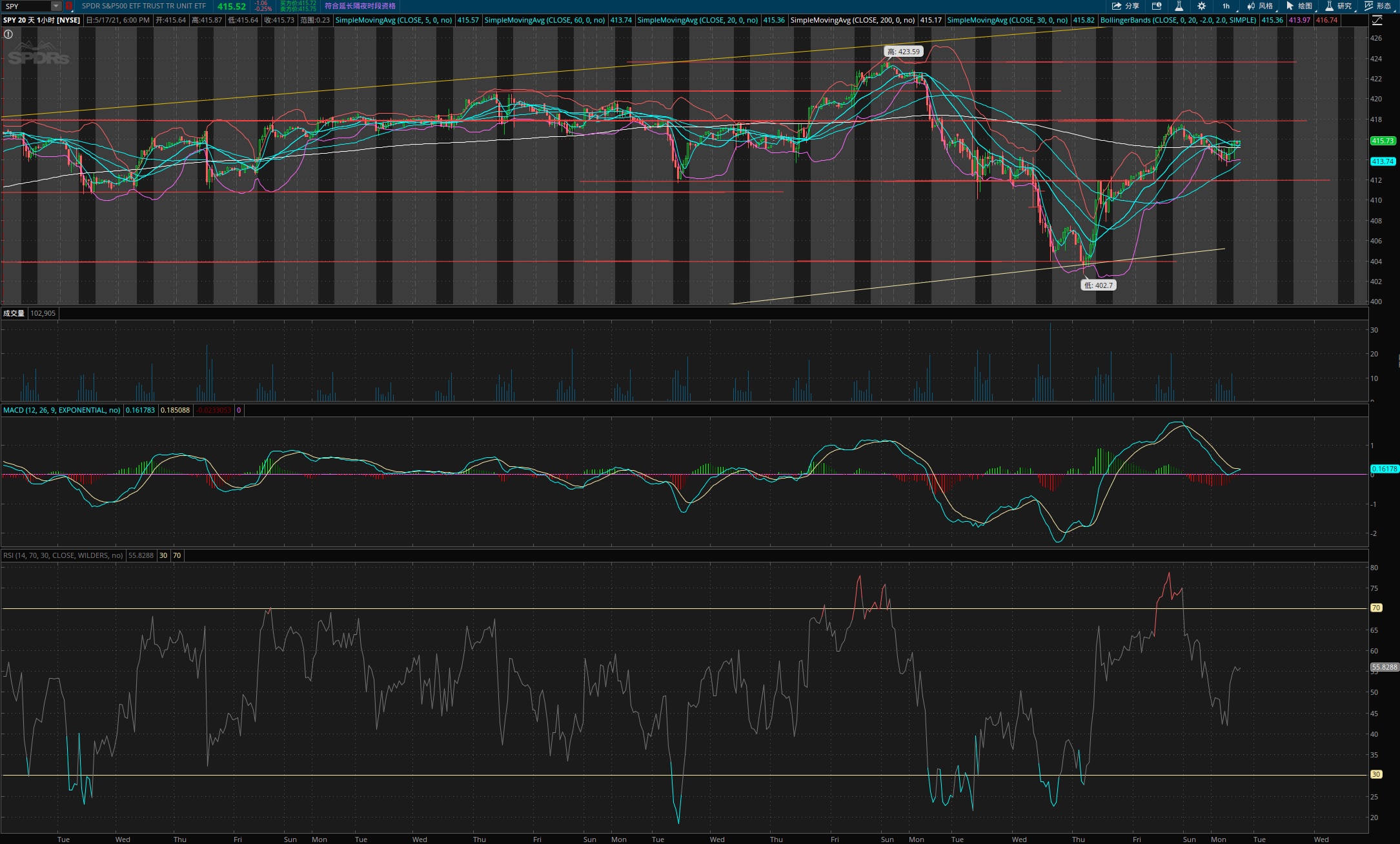Click the flask studies icon beside the gear

[x=1179, y=6]
